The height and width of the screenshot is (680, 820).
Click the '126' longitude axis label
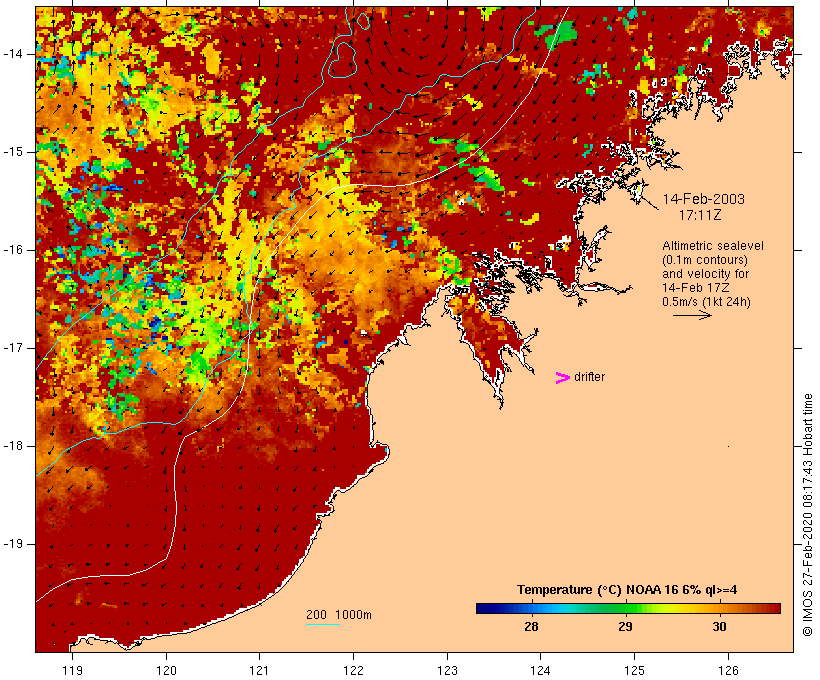pyautogui.click(x=728, y=670)
